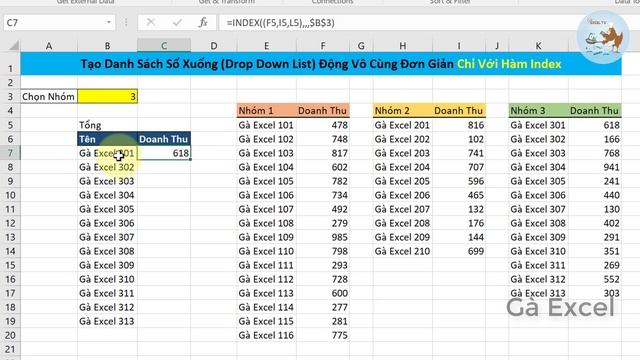Viewport: 640px width, 360px height.
Task: Select column K header
Action: coord(538,46)
